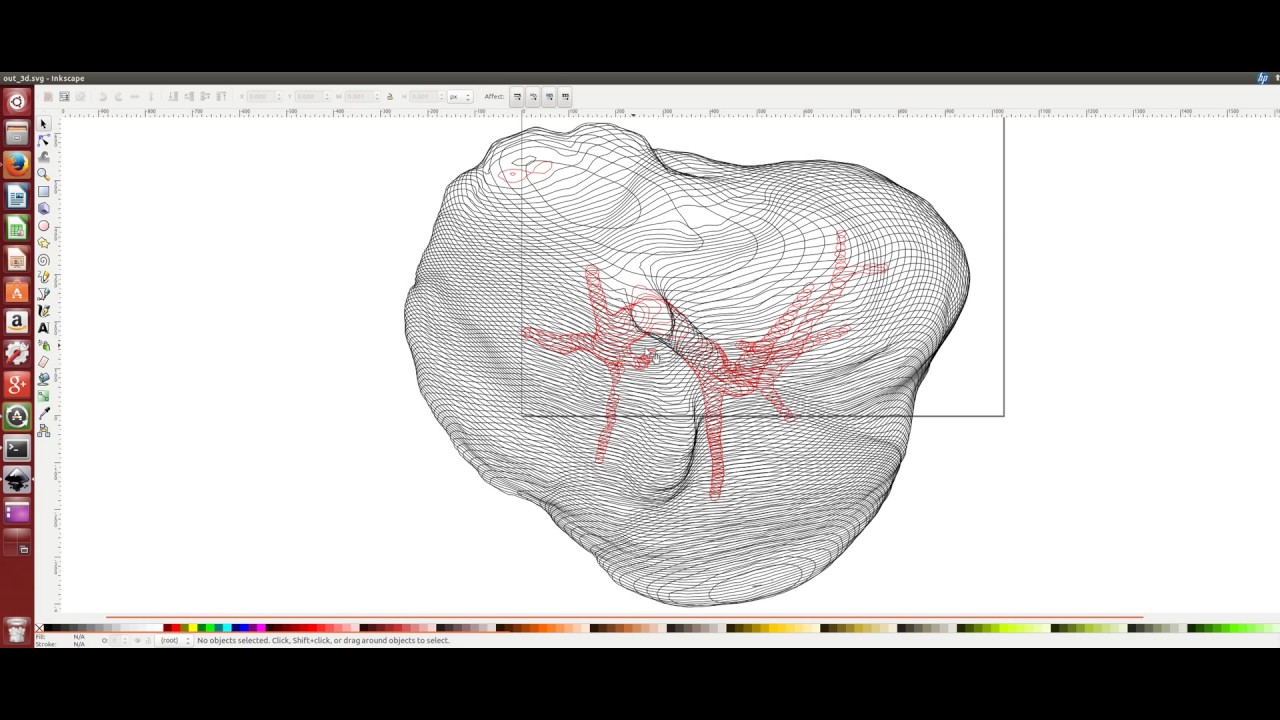Open the (root) layer dropdown
Image resolution: width=1280 pixels, height=720 pixels.
pyautogui.click(x=174, y=640)
